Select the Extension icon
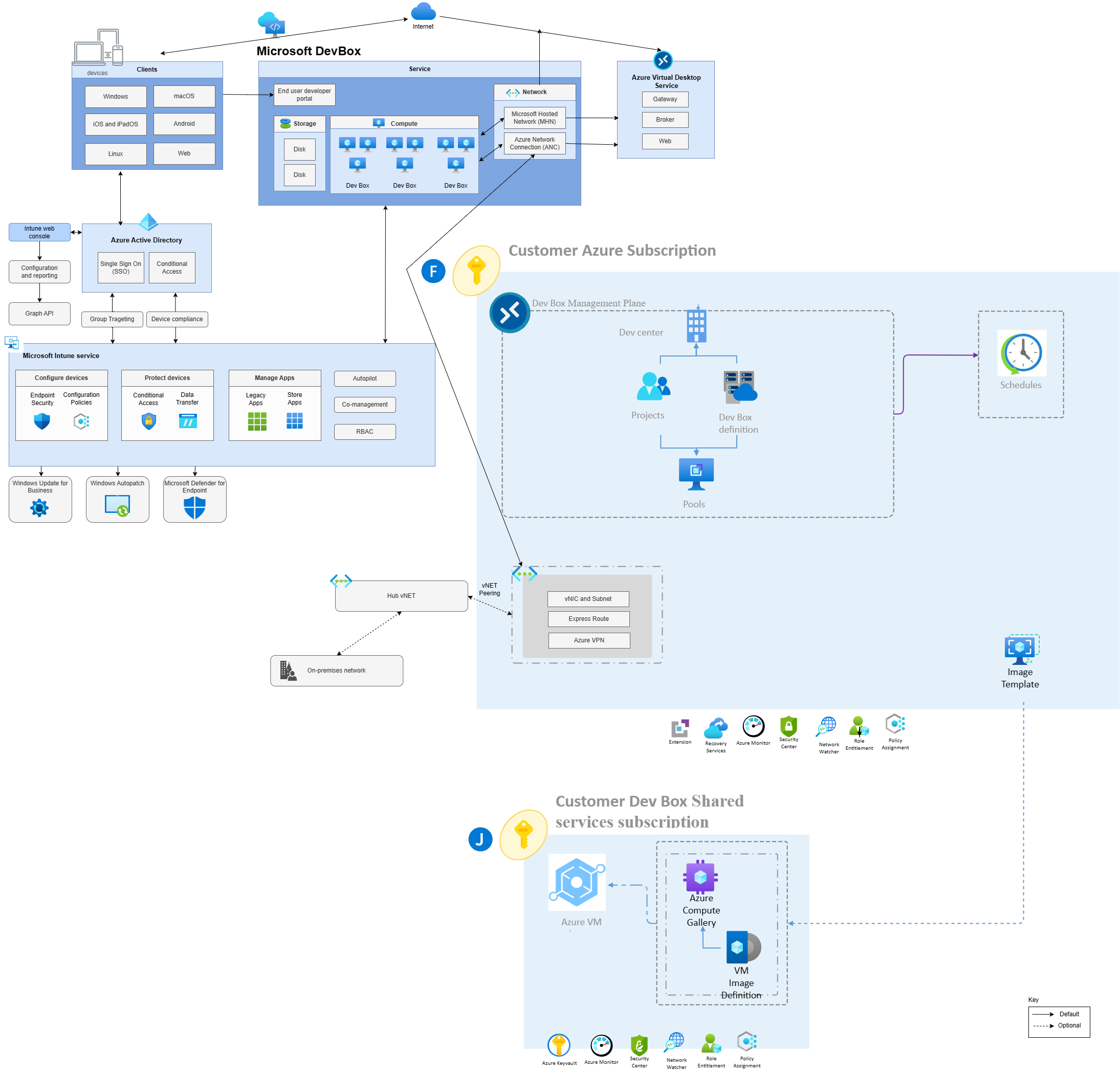The image size is (1120, 1071). click(679, 728)
